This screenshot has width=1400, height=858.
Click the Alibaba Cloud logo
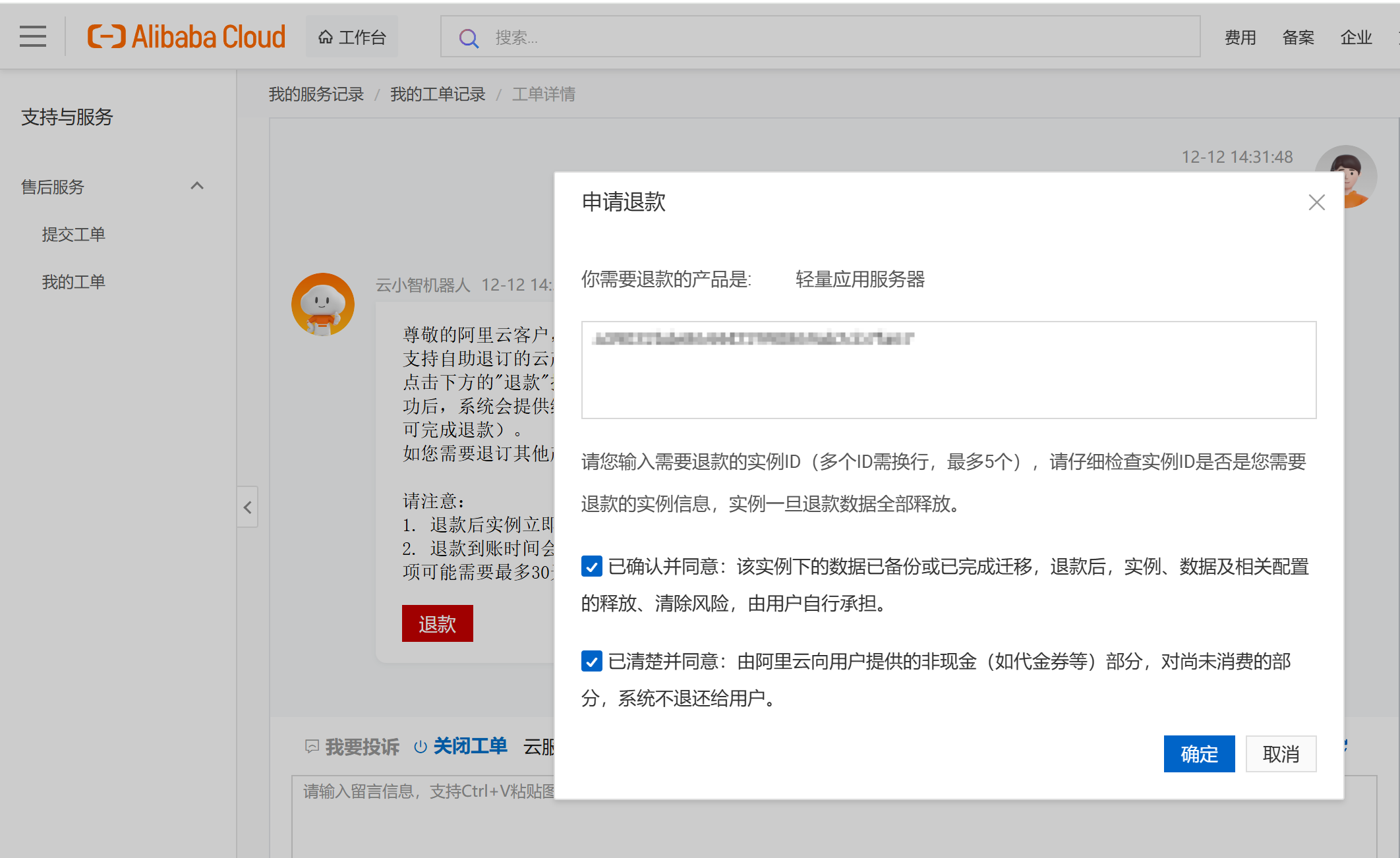click(x=187, y=37)
